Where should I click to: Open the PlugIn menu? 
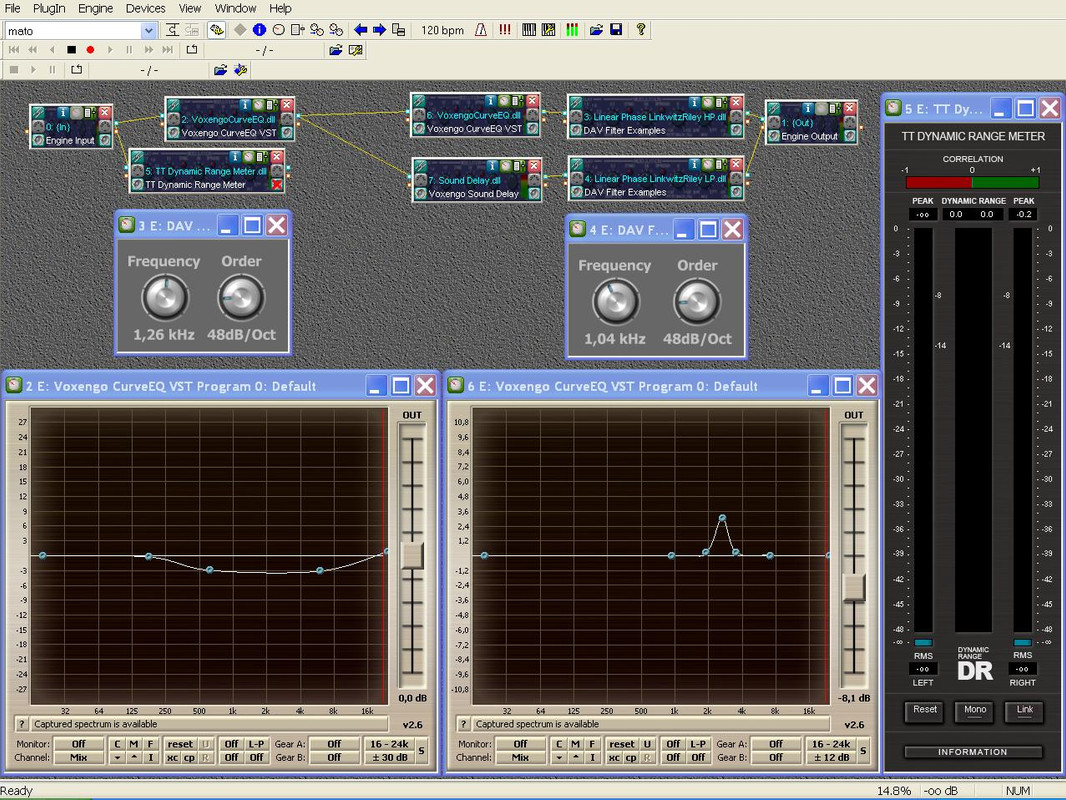[50, 8]
